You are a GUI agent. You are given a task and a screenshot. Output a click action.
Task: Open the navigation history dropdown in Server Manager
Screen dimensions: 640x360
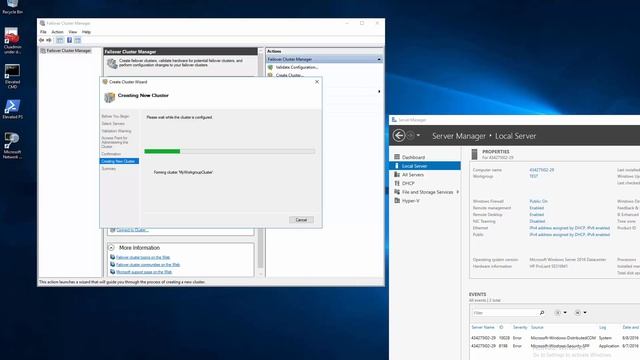click(418, 135)
